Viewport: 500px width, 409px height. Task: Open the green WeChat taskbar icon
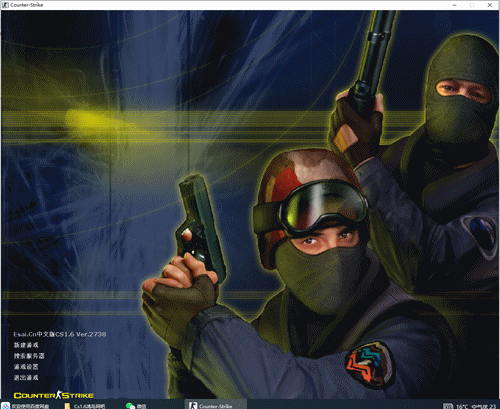(x=130, y=406)
